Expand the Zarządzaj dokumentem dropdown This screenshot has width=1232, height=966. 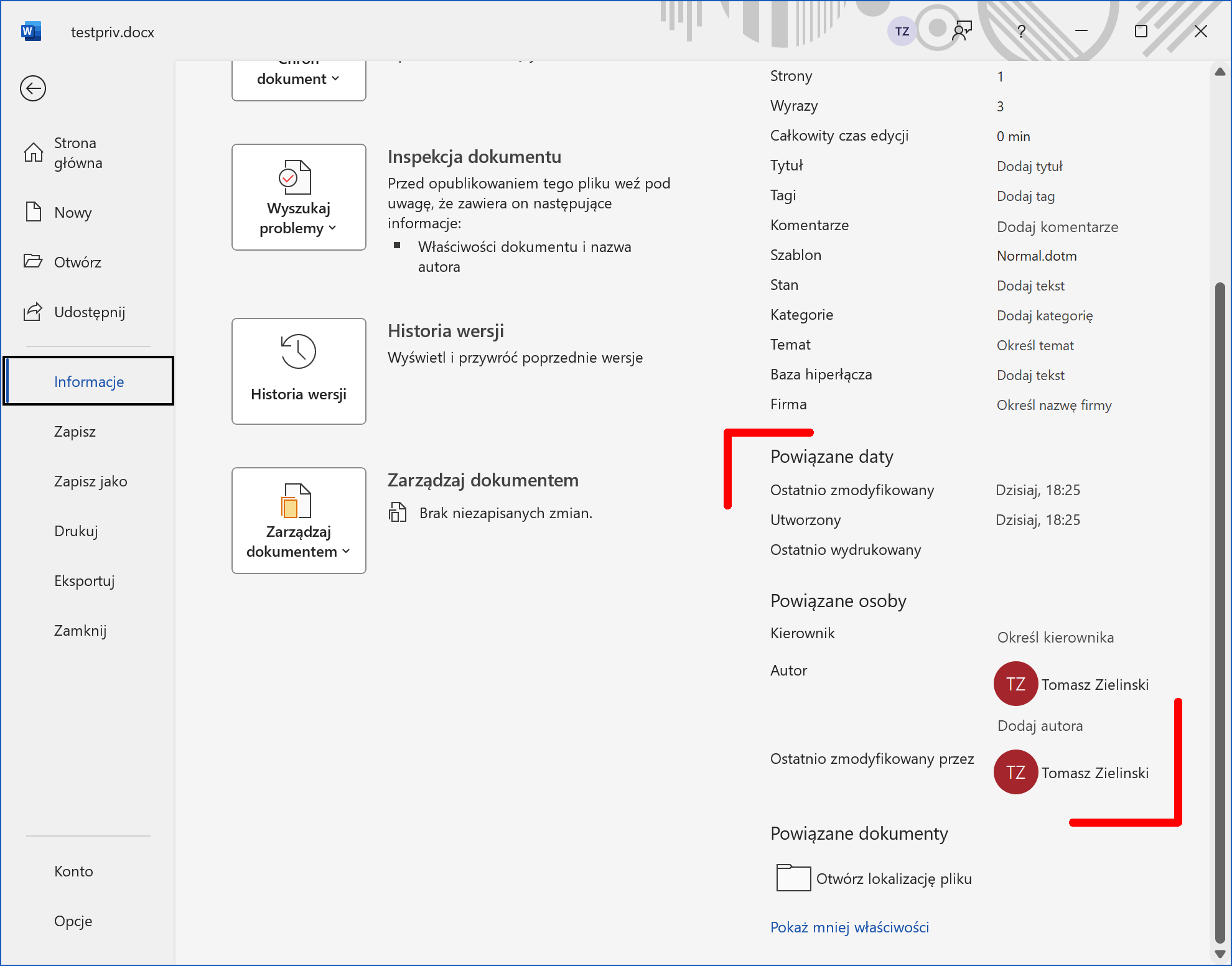299,521
